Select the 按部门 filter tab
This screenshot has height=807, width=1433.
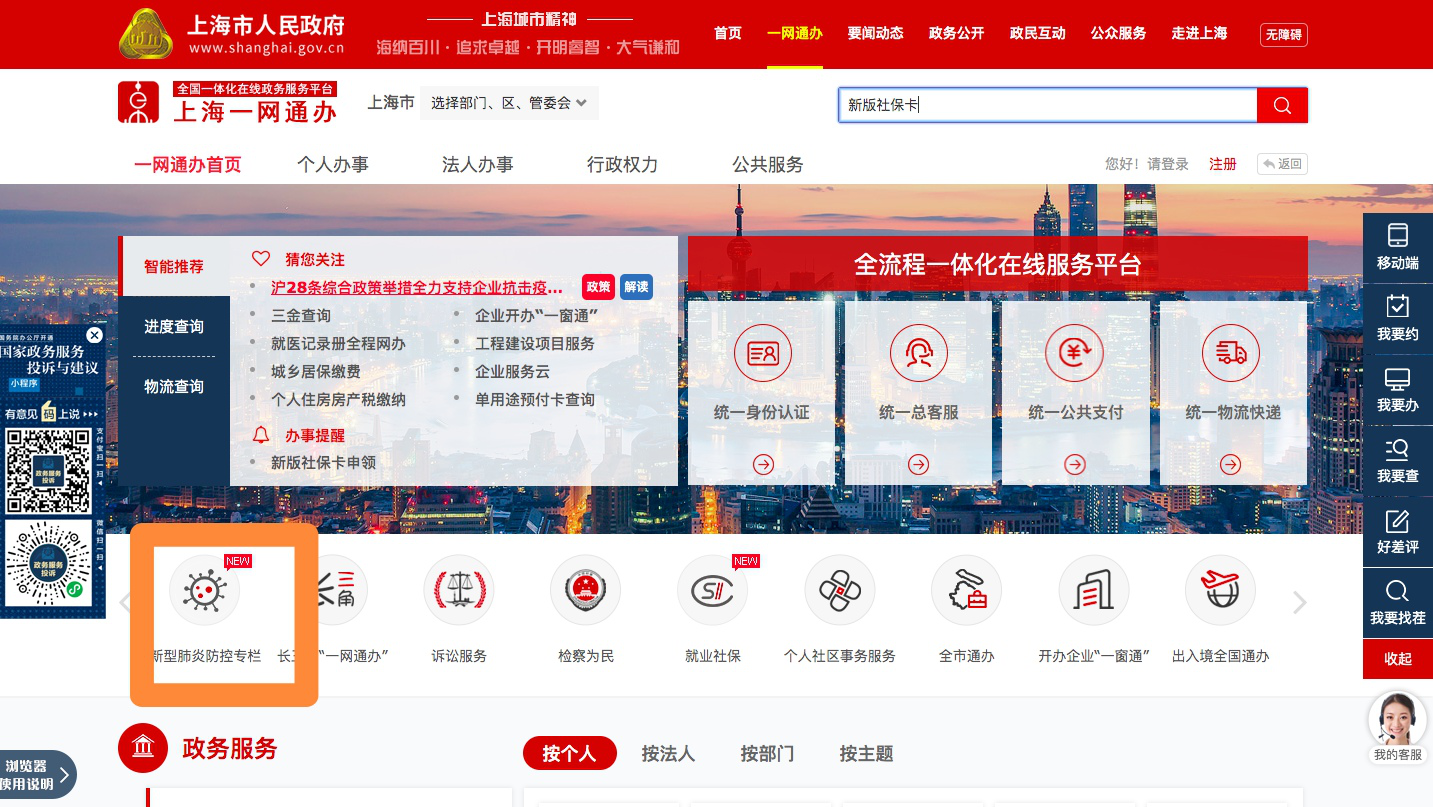click(x=767, y=754)
